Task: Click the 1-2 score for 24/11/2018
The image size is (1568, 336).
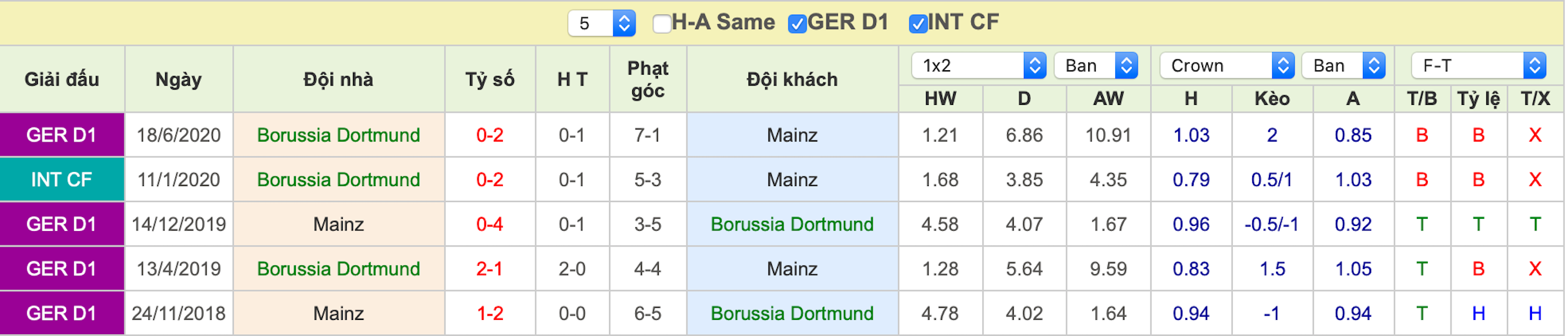Action: 489,313
